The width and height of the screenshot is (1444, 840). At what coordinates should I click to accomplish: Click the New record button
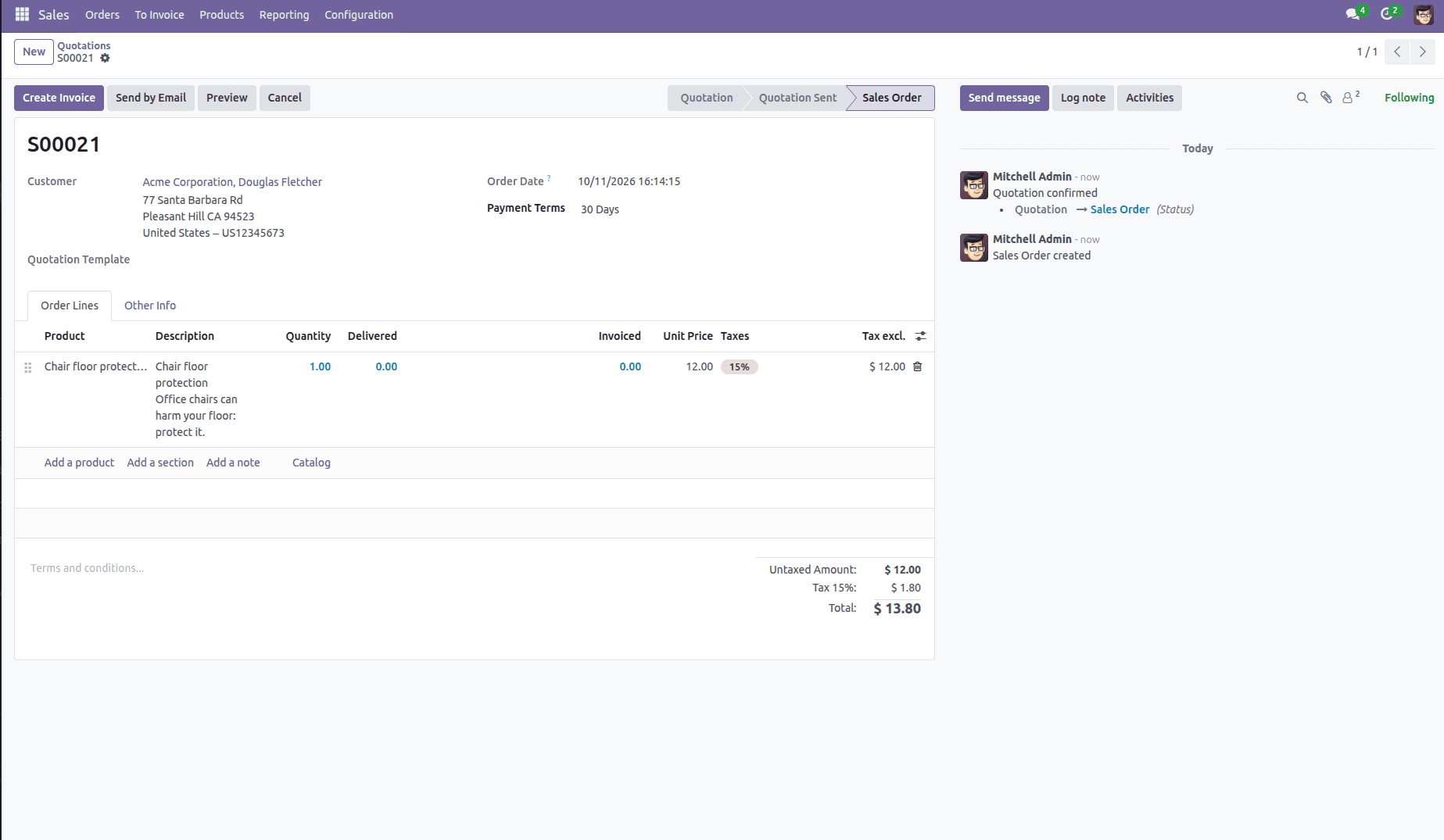(34, 52)
